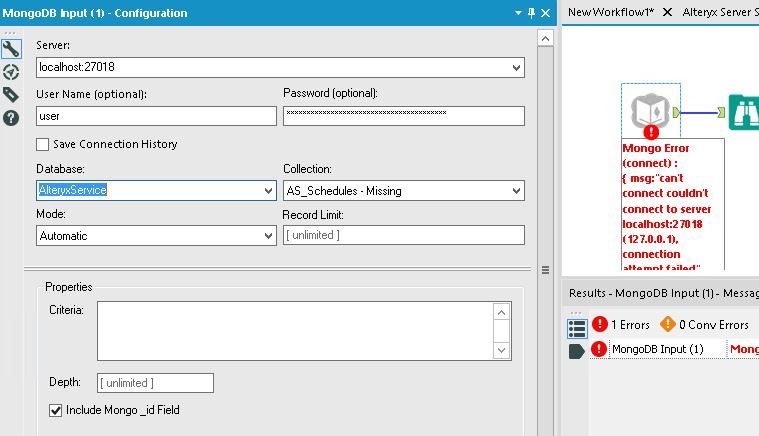Click the Record Limit field
Image resolution: width=759 pixels, height=436 pixels.
404,235
